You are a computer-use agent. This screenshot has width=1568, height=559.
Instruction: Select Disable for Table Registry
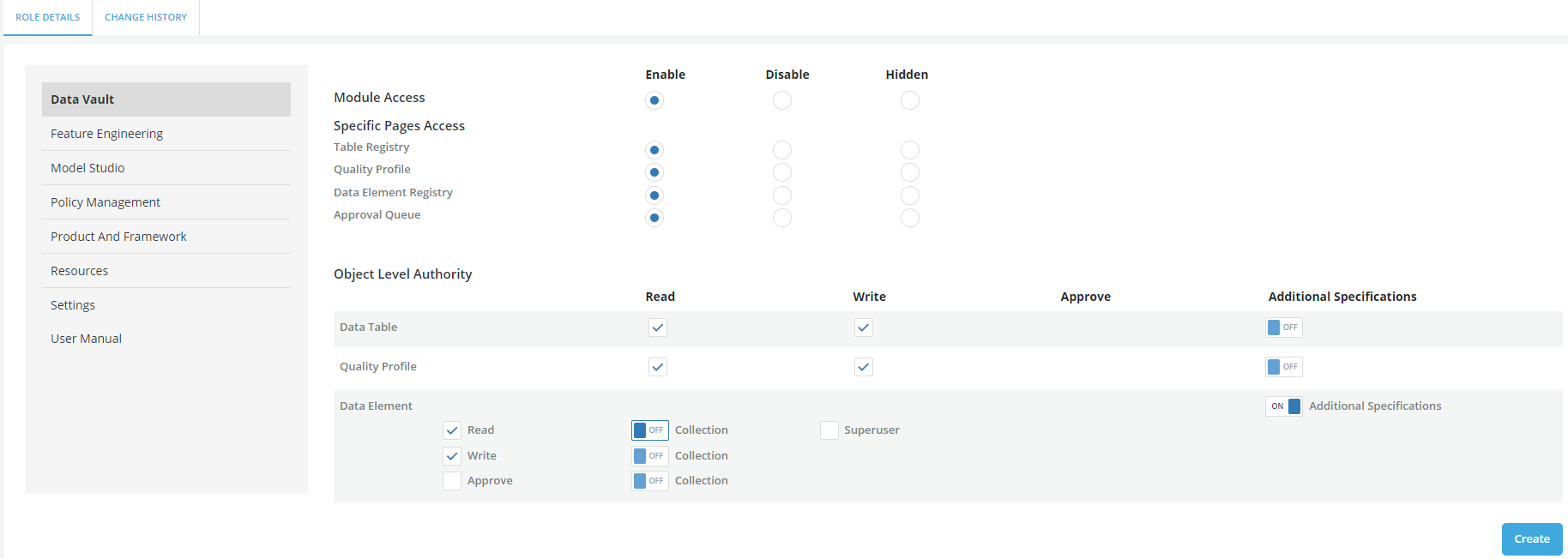coord(781,150)
